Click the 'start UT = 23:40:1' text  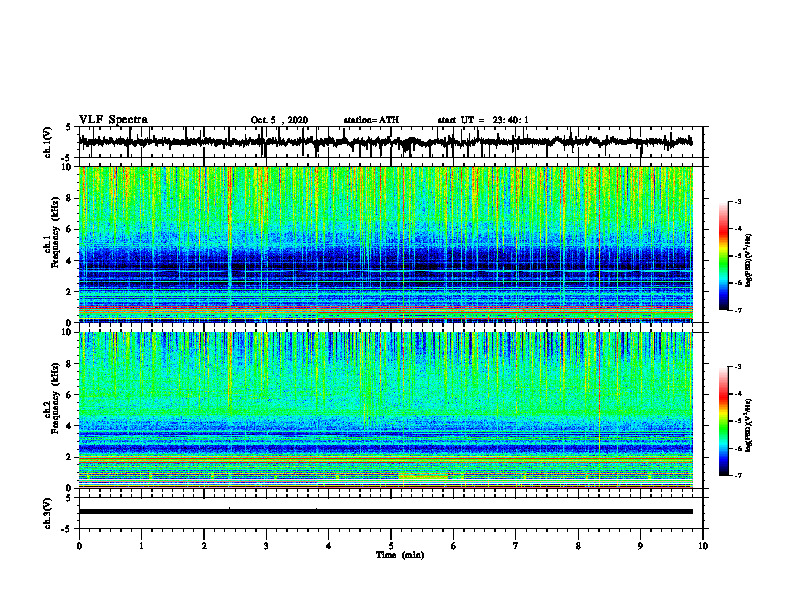pyautogui.click(x=483, y=120)
